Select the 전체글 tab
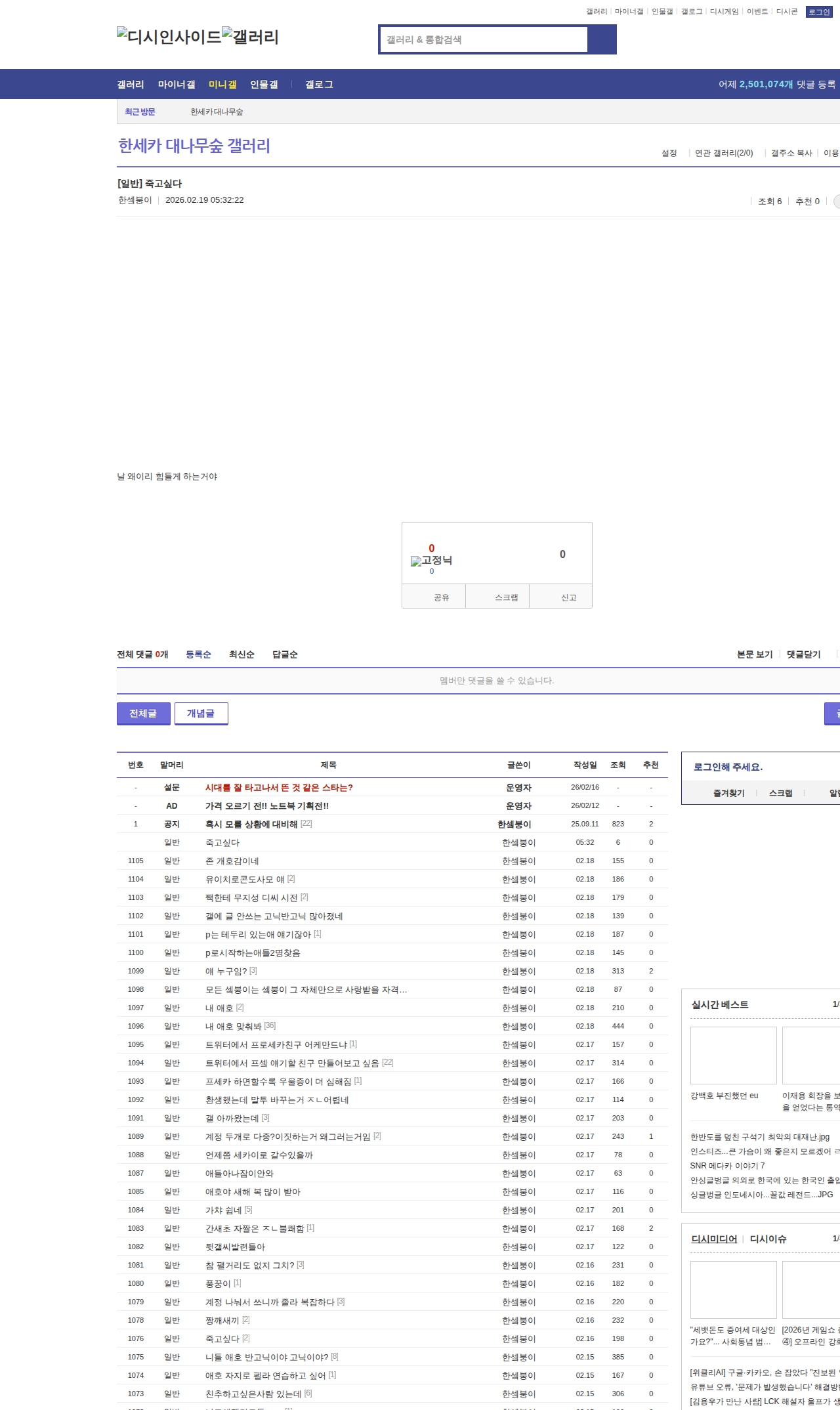 point(143,714)
